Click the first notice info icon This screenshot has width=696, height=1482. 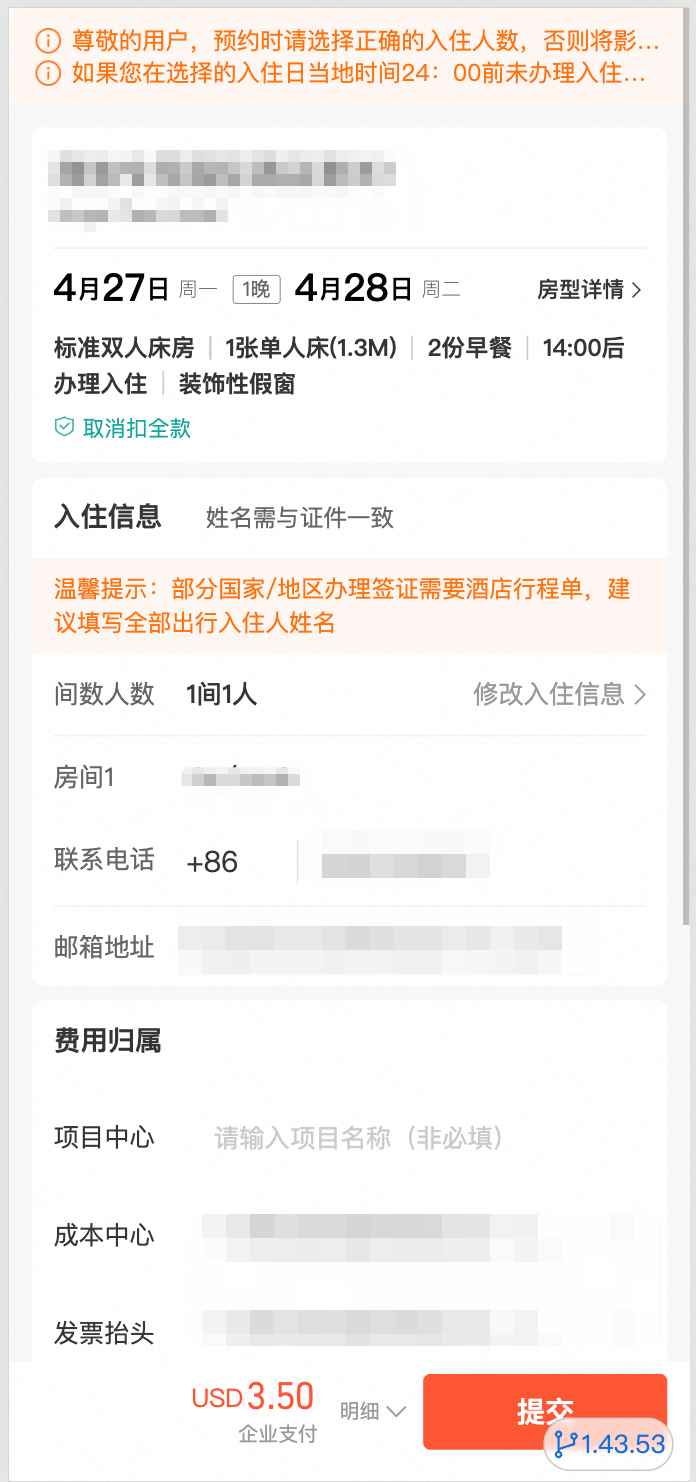47,42
